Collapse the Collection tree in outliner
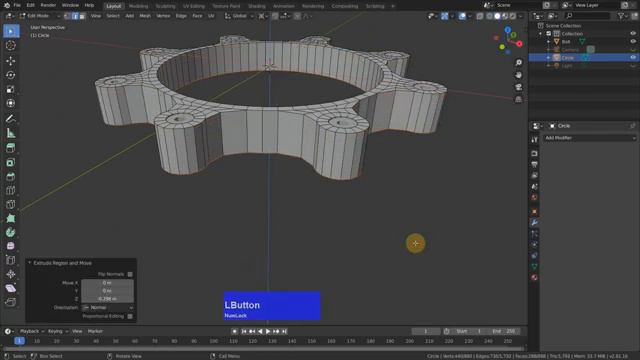This screenshot has width=640, height=360. [541, 33]
